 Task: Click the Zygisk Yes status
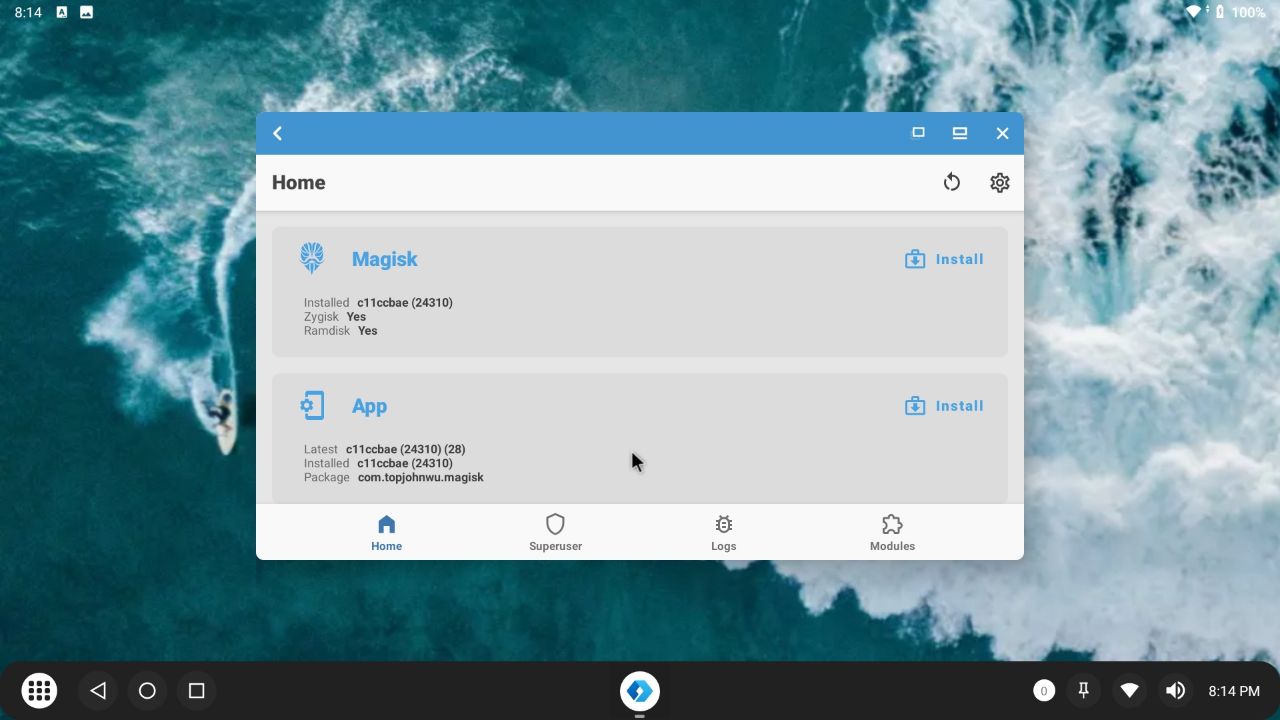356,316
